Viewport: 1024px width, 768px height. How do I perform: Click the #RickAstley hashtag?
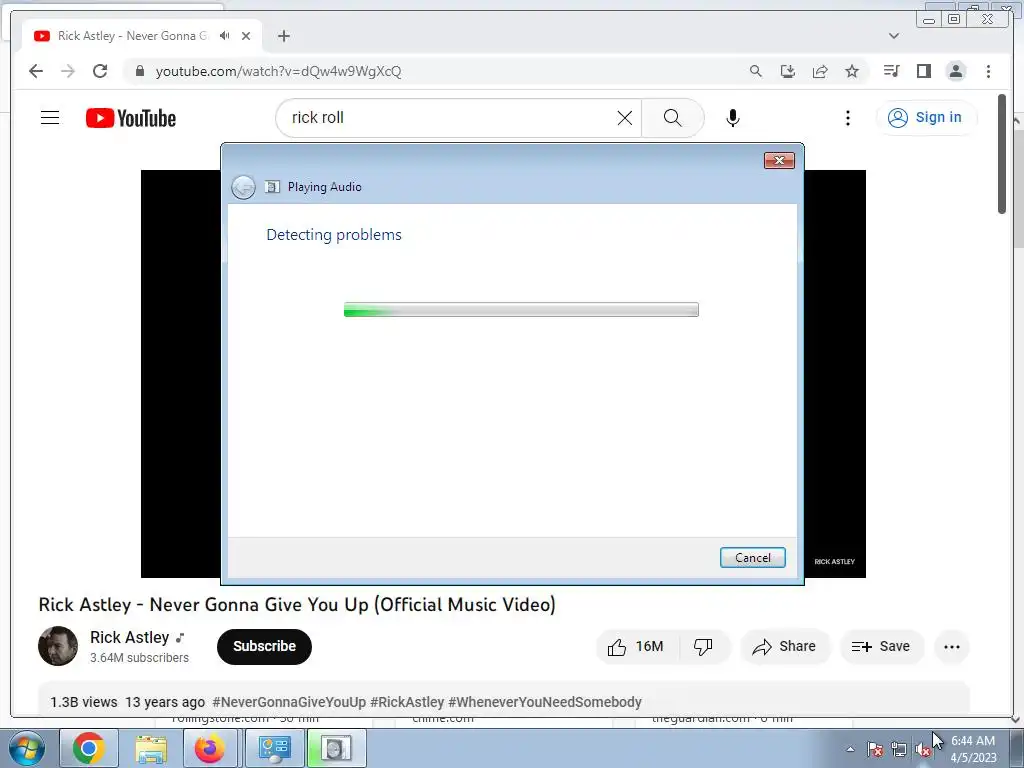[x=407, y=702]
